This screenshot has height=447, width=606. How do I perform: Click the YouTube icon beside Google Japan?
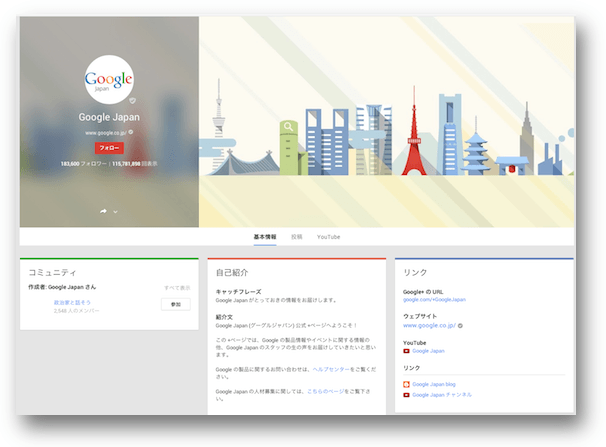click(x=406, y=351)
